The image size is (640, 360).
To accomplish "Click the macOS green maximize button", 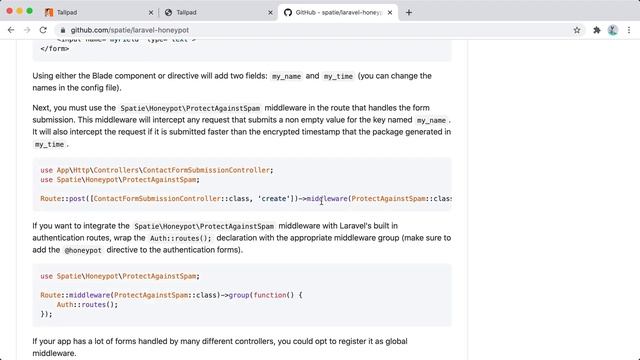I will point(29,11).
